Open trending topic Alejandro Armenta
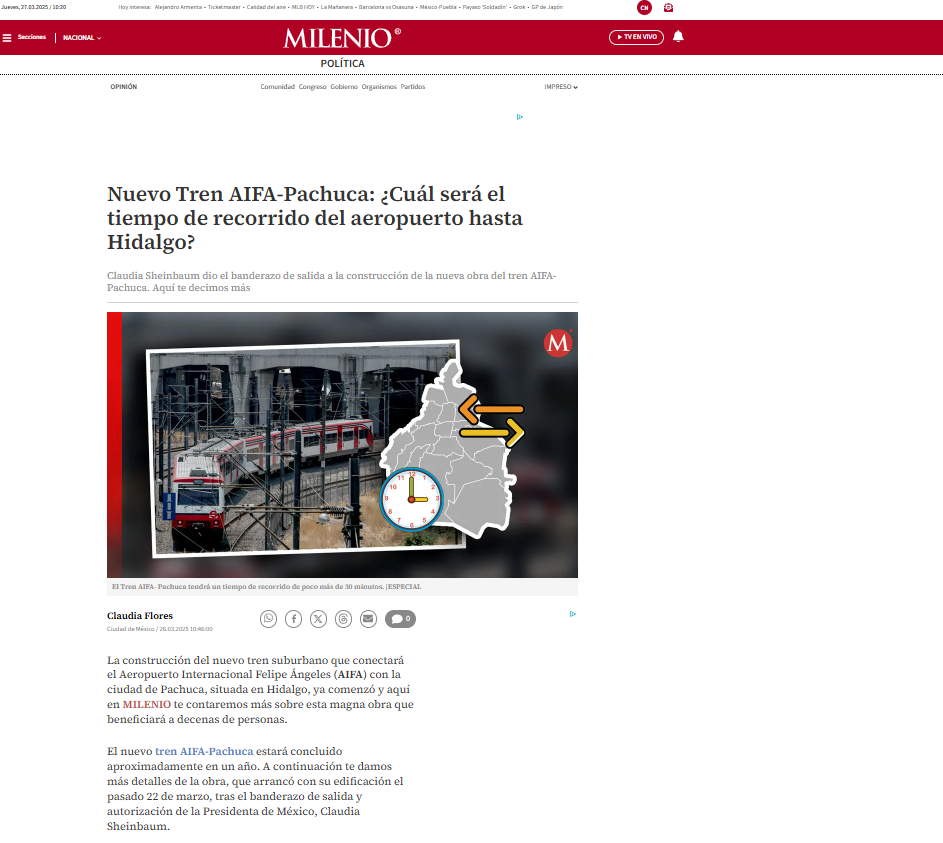Viewport: 943px width, 843px height. (178, 7)
